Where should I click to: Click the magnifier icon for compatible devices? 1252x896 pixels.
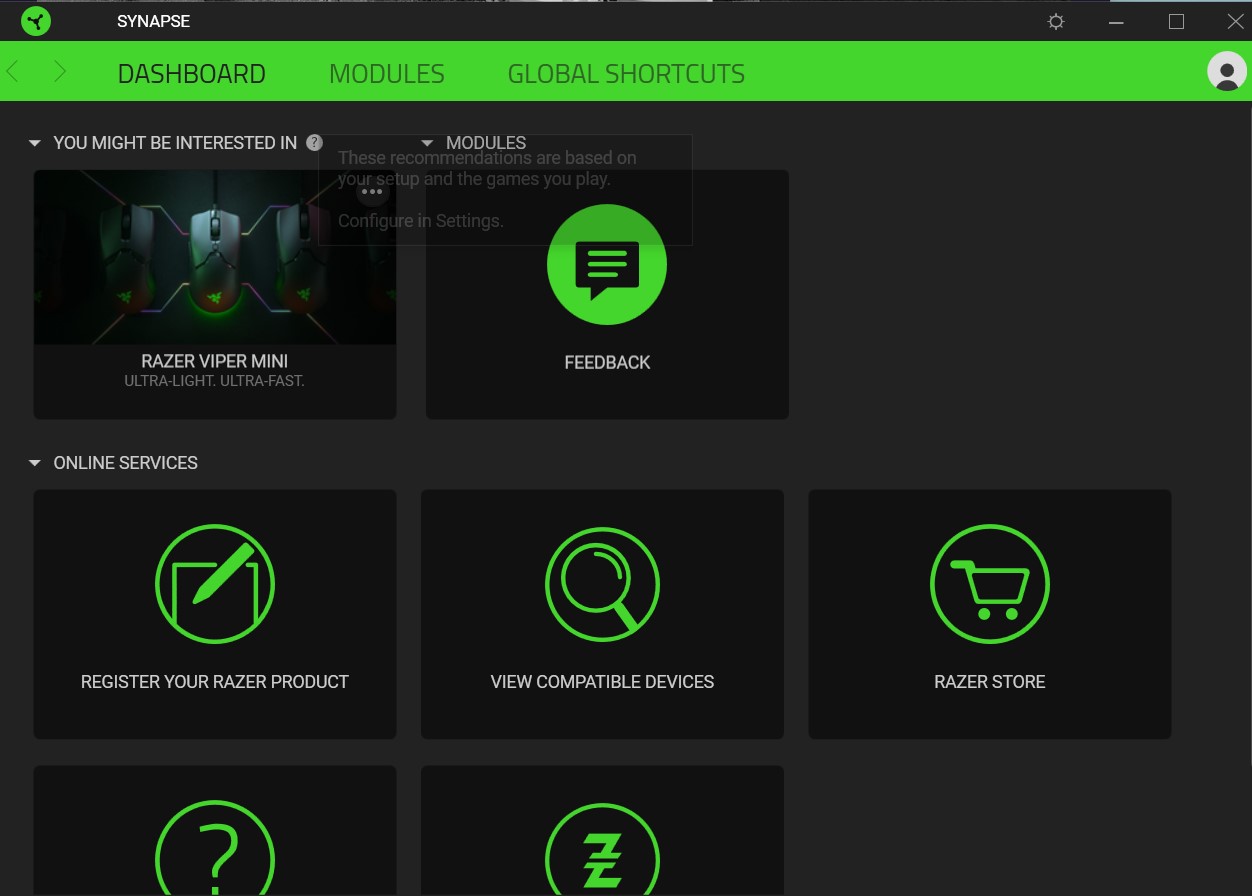pos(602,584)
